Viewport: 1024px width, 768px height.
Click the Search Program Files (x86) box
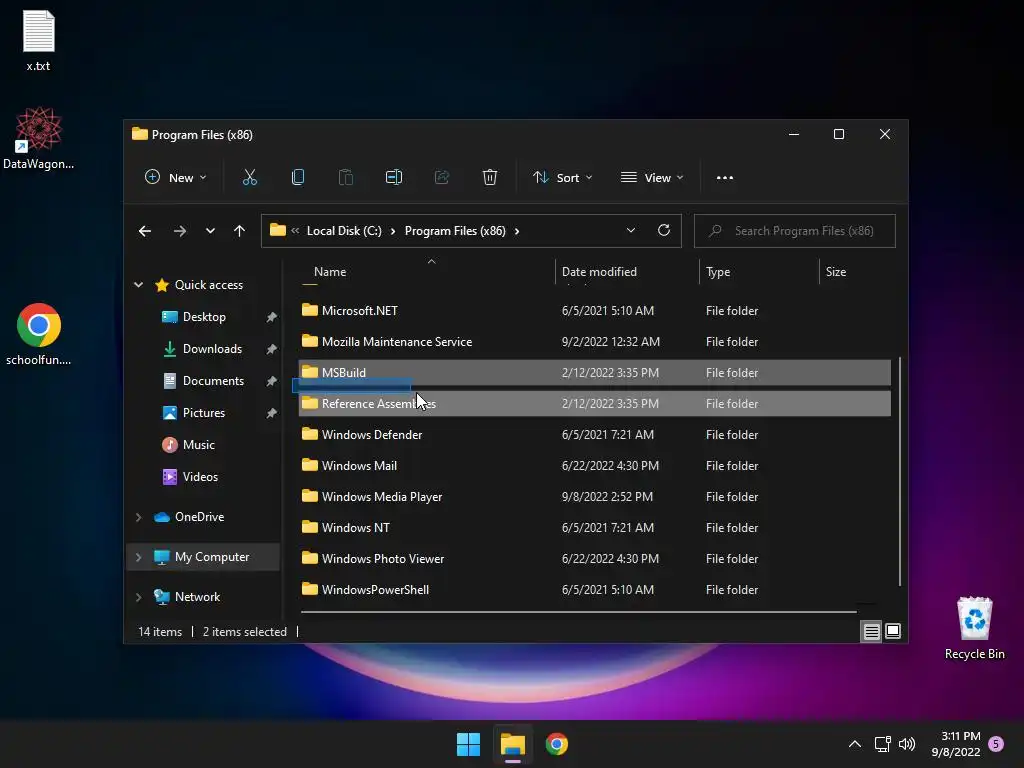click(794, 231)
